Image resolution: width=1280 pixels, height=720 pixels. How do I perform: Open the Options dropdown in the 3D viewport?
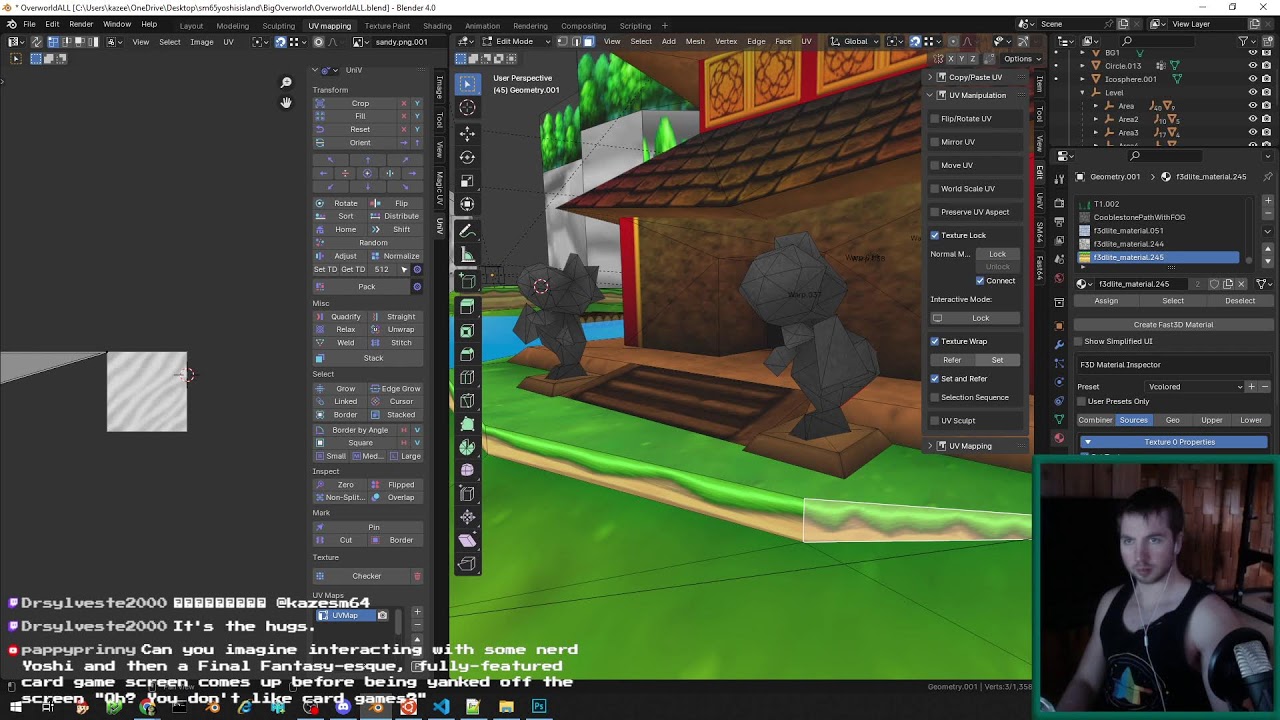coord(1022,59)
